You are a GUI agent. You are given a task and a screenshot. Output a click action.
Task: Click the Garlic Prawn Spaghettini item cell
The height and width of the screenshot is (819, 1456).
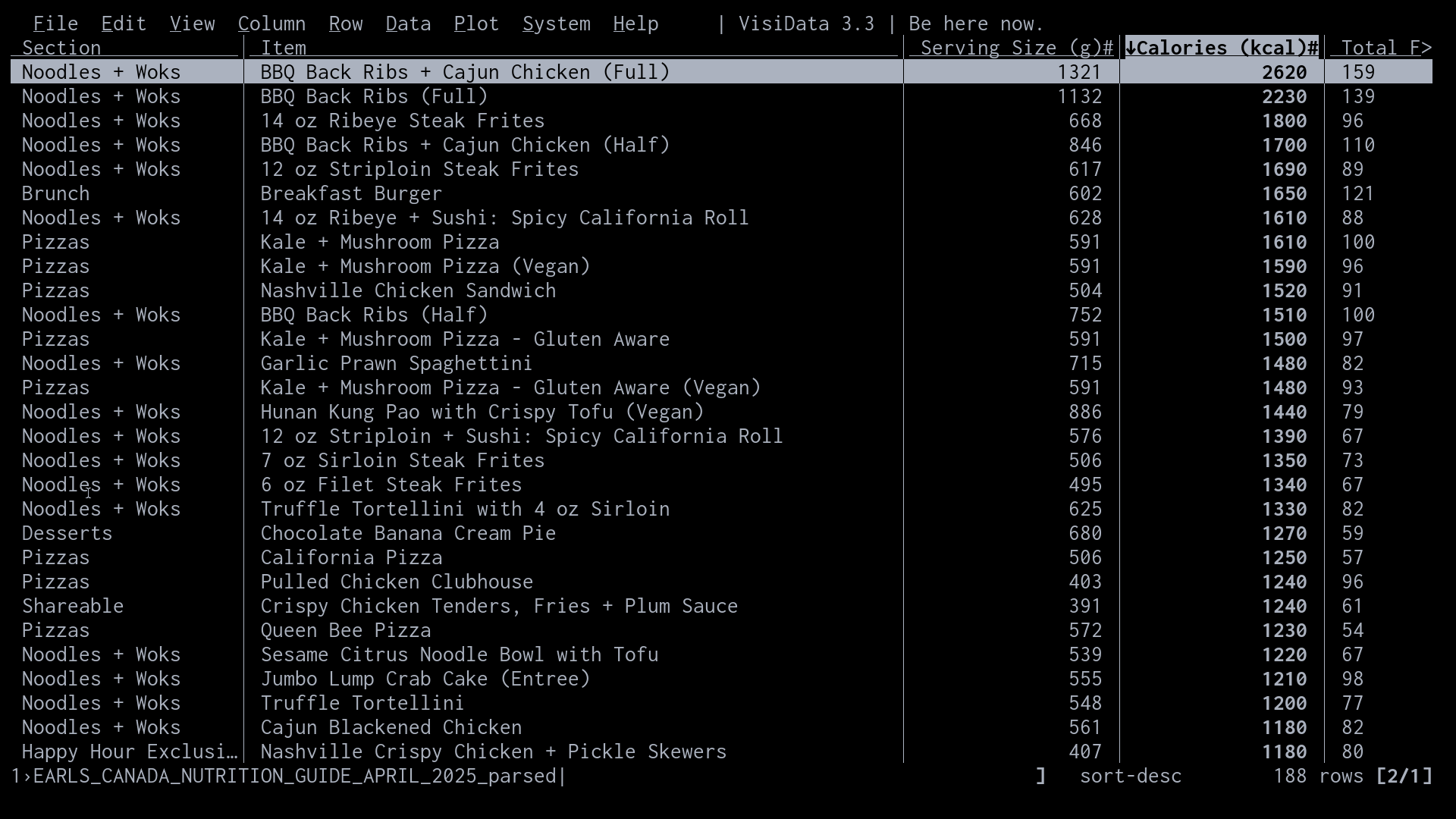click(396, 363)
